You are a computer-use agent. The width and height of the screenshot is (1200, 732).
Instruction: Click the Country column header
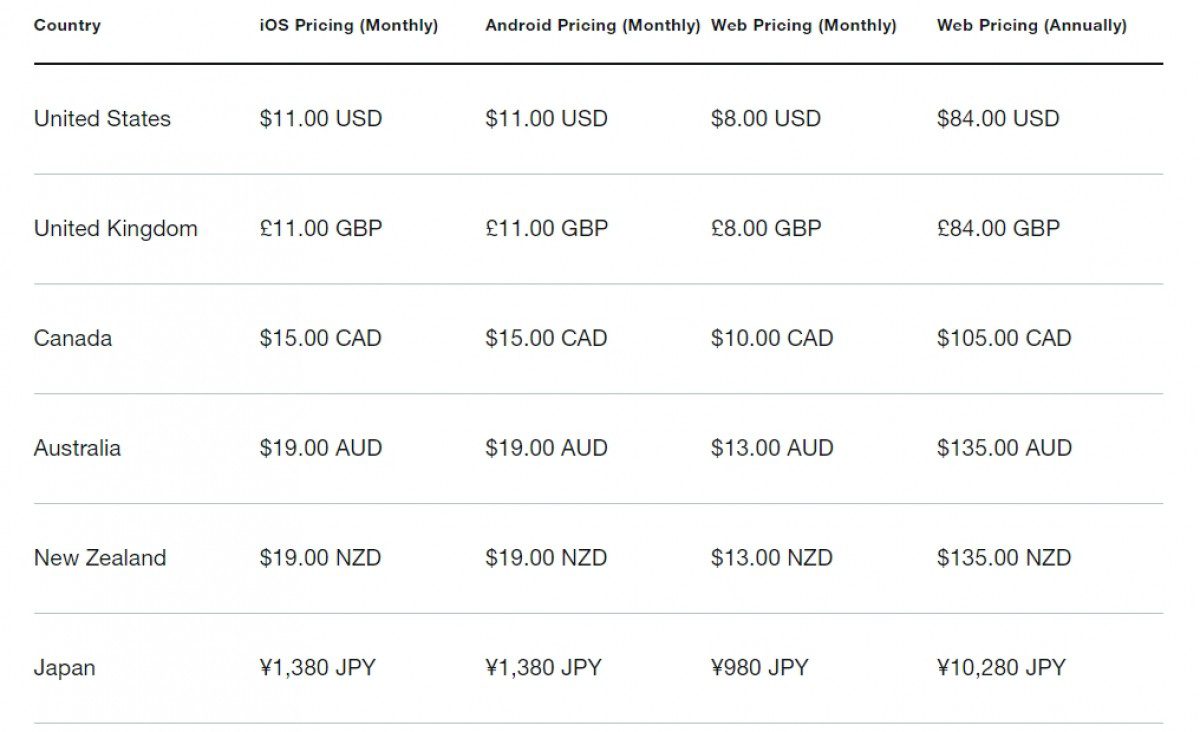click(67, 26)
